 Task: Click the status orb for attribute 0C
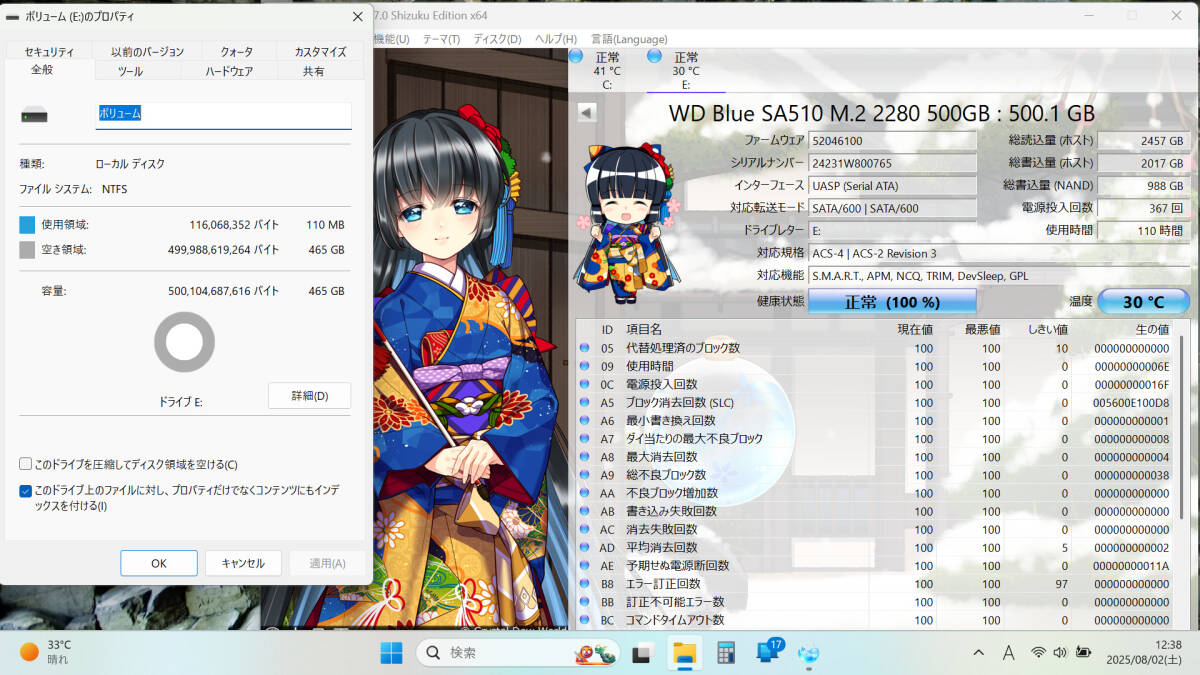(x=585, y=384)
